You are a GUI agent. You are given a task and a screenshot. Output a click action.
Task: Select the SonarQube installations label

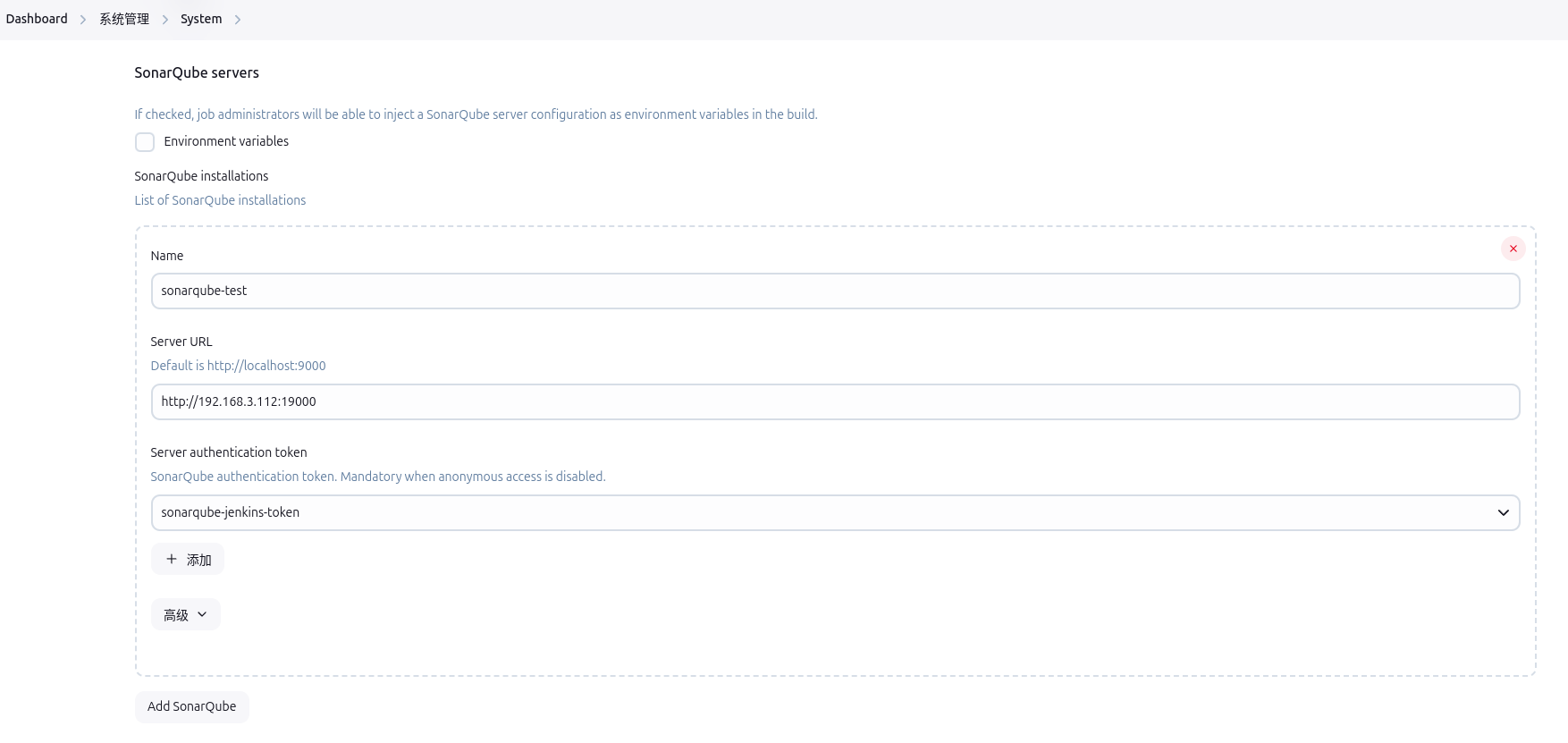[x=201, y=176]
